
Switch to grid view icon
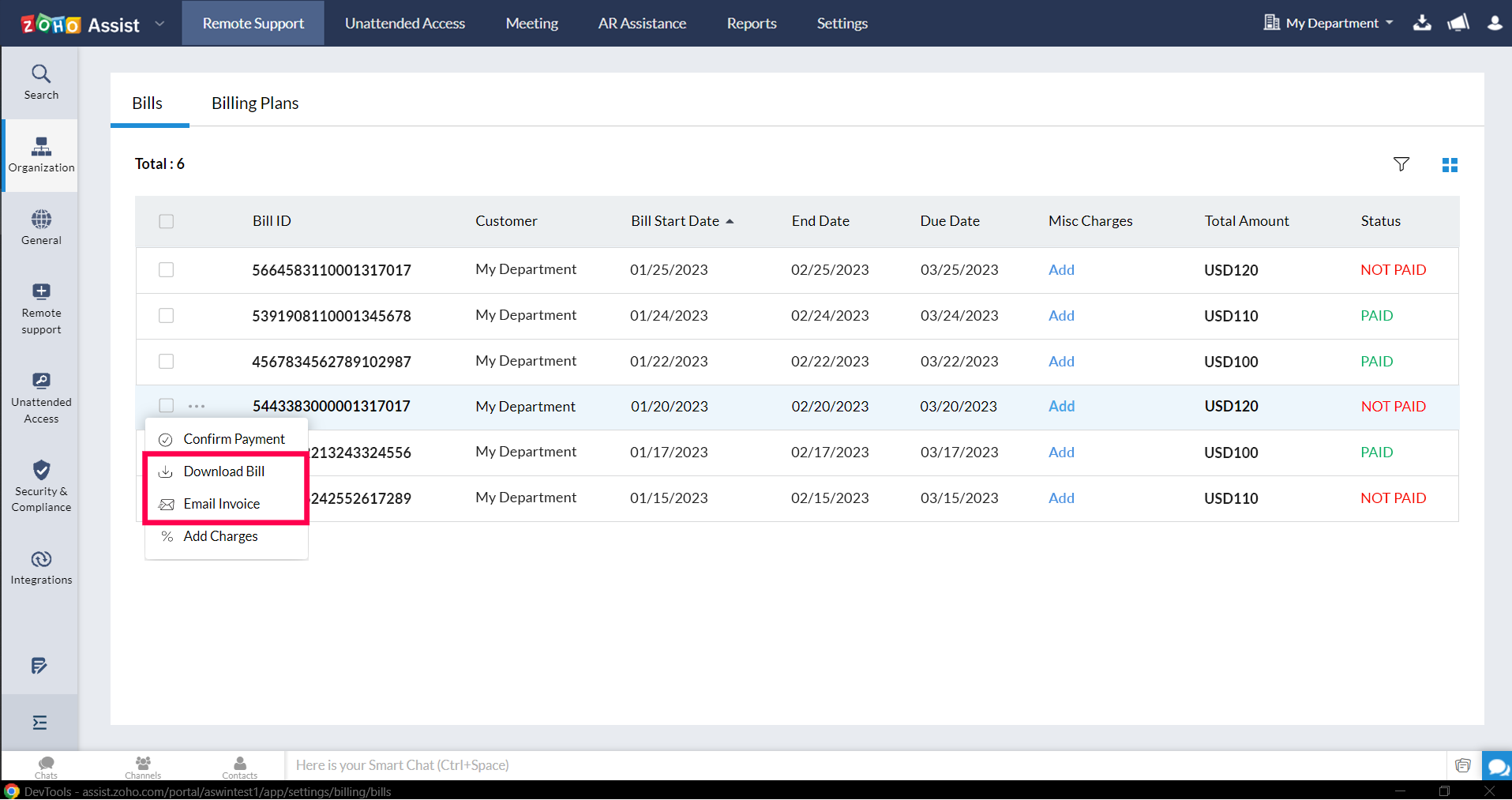point(1450,164)
